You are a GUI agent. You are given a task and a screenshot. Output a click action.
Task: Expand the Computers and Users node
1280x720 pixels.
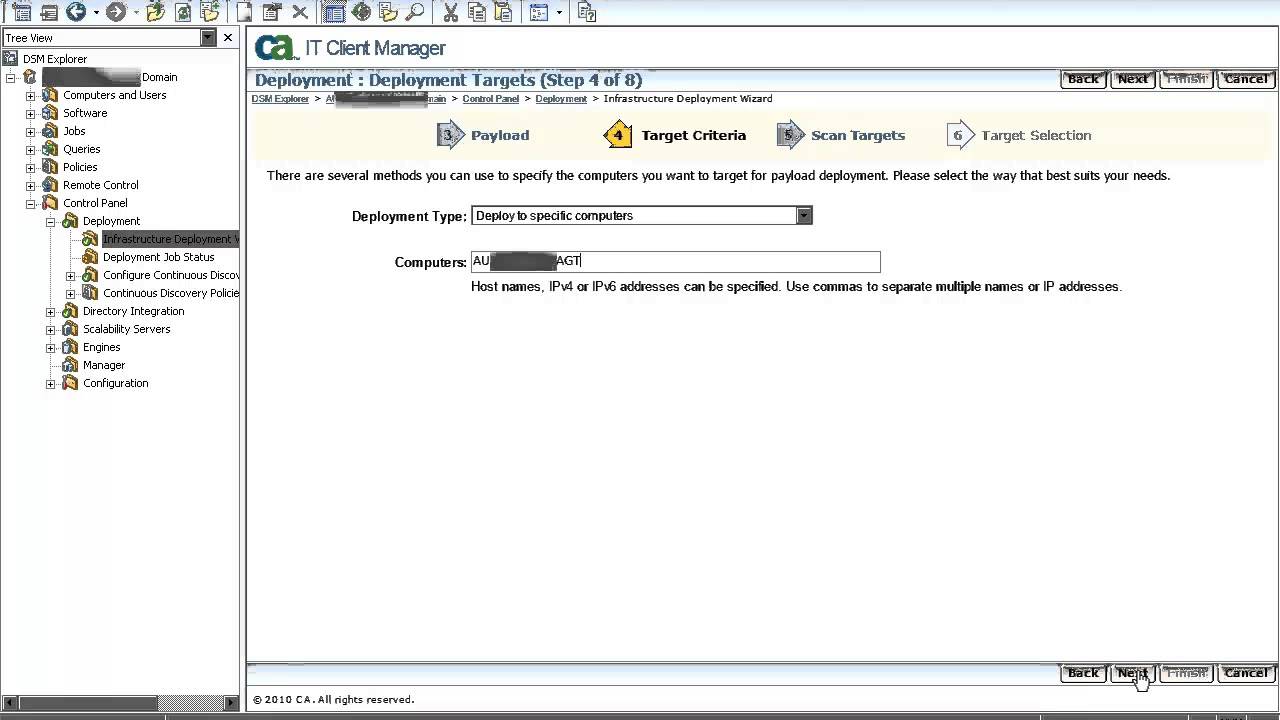(x=30, y=96)
